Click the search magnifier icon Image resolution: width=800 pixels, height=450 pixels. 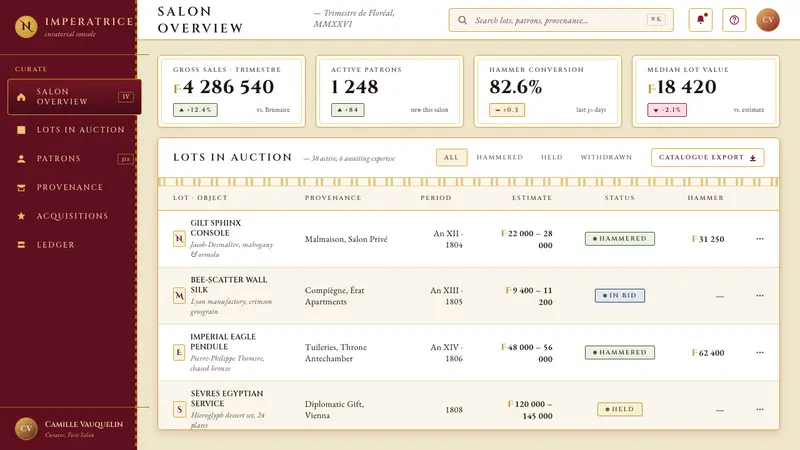coord(462,20)
